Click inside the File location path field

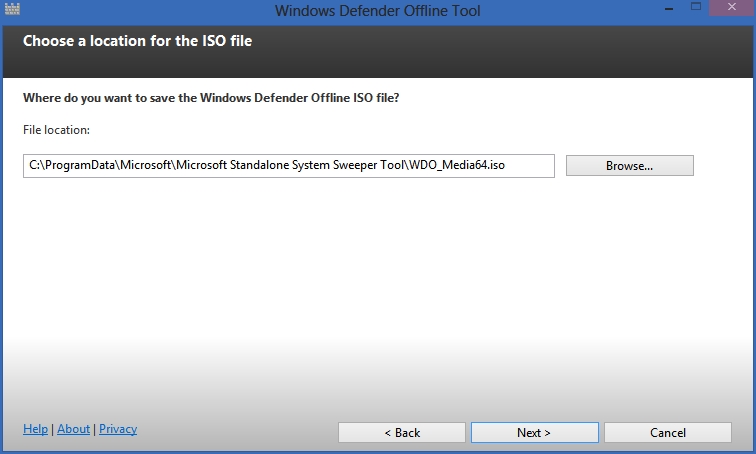tap(289, 166)
